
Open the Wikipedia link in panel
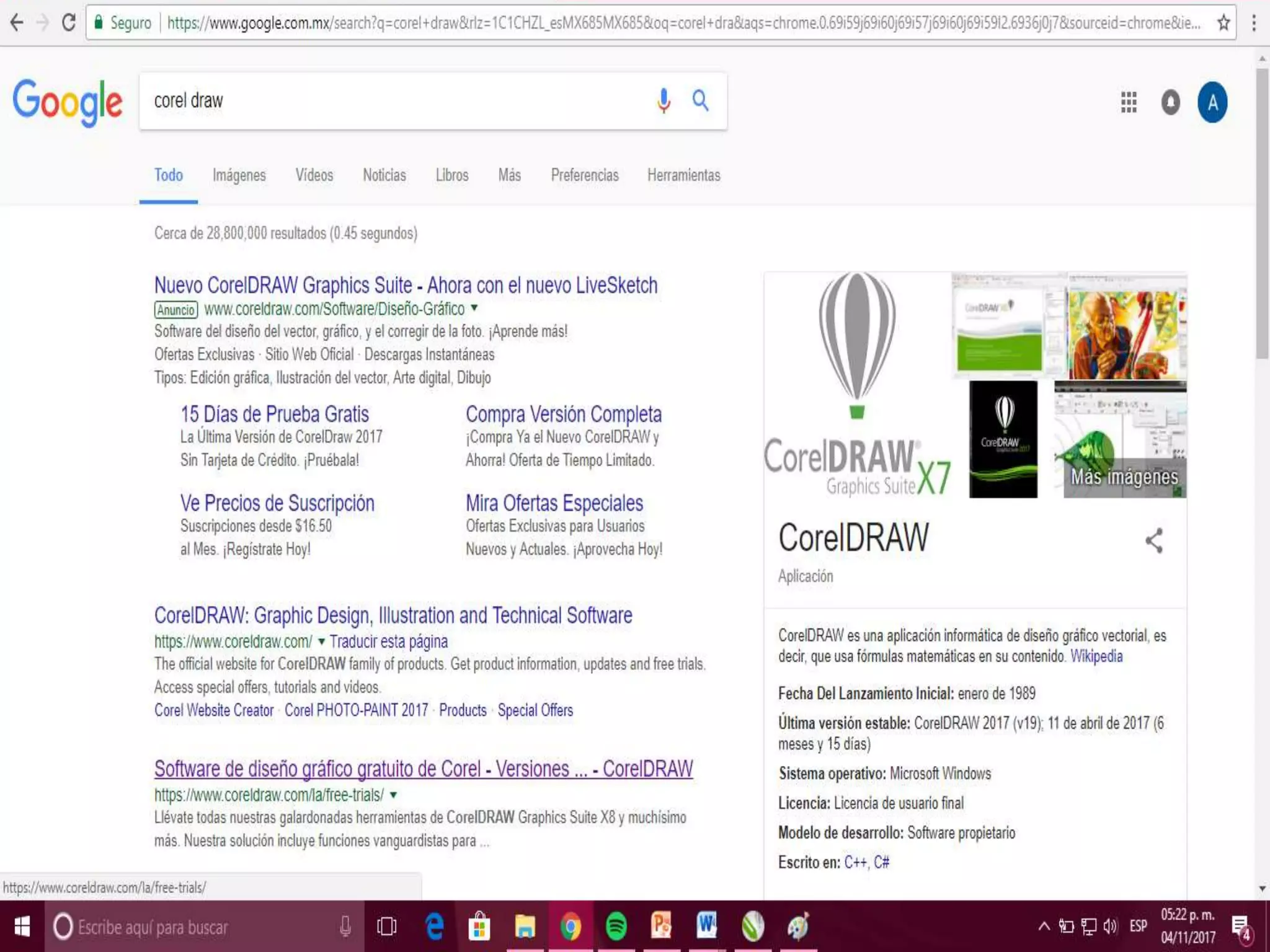[1096, 656]
